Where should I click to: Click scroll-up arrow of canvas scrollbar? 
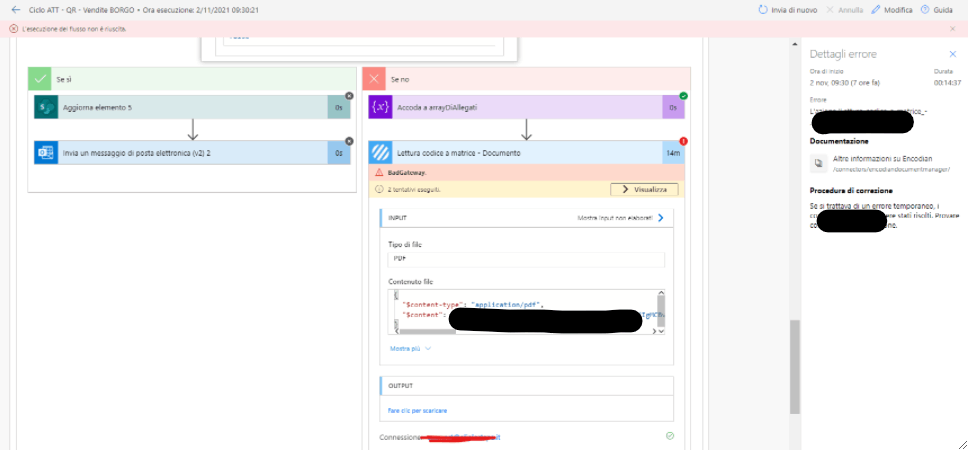pyautogui.click(x=795, y=43)
